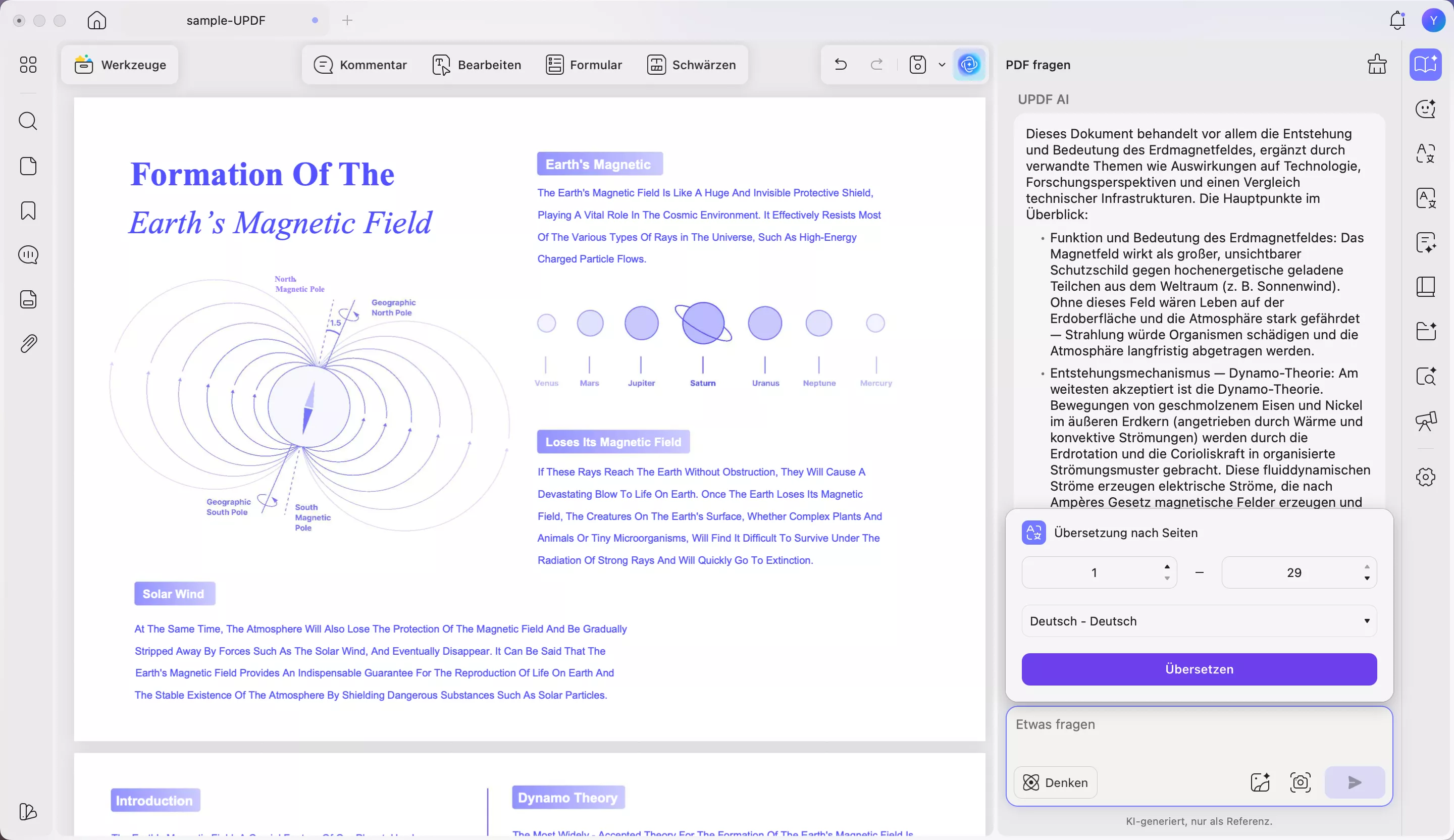This screenshot has width=1454, height=840.
Task: Open the attachments paperclip panel
Action: coord(28,344)
